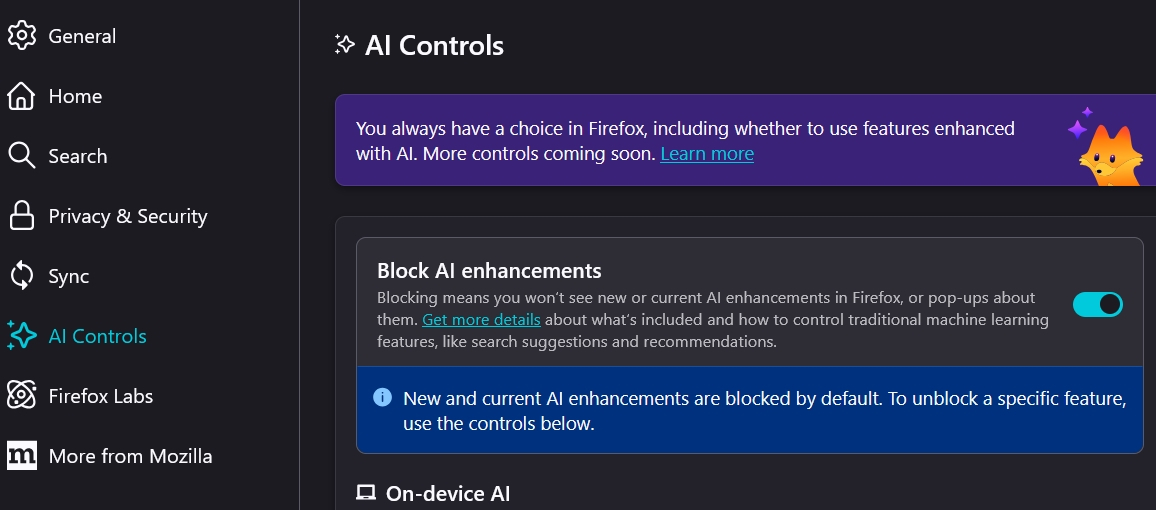Image resolution: width=1156 pixels, height=510 pixels.
Task: Go to the Sync settings section
Action: [68, 276]
